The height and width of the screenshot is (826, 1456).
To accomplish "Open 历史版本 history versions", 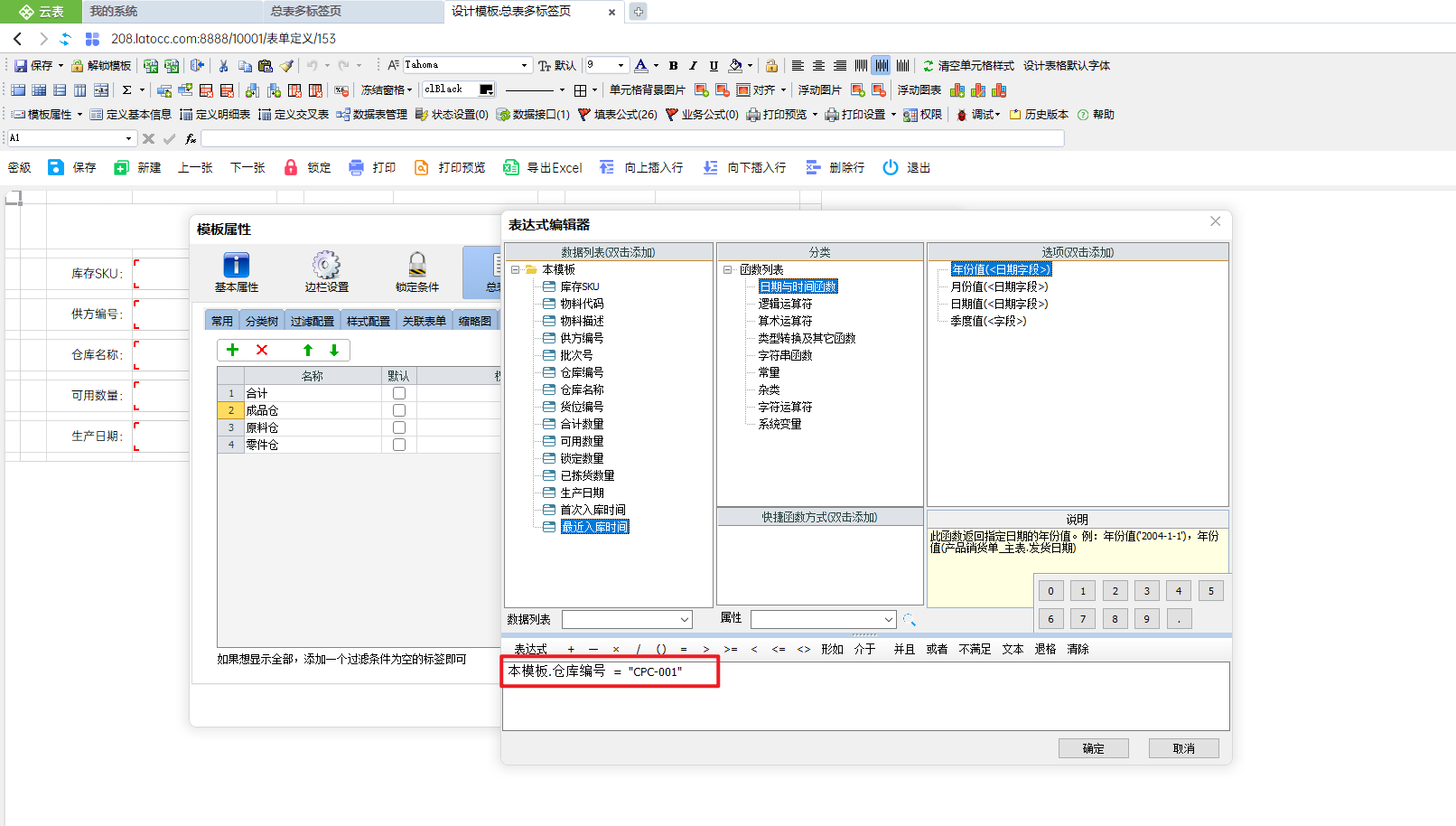I will (1039, 115).
